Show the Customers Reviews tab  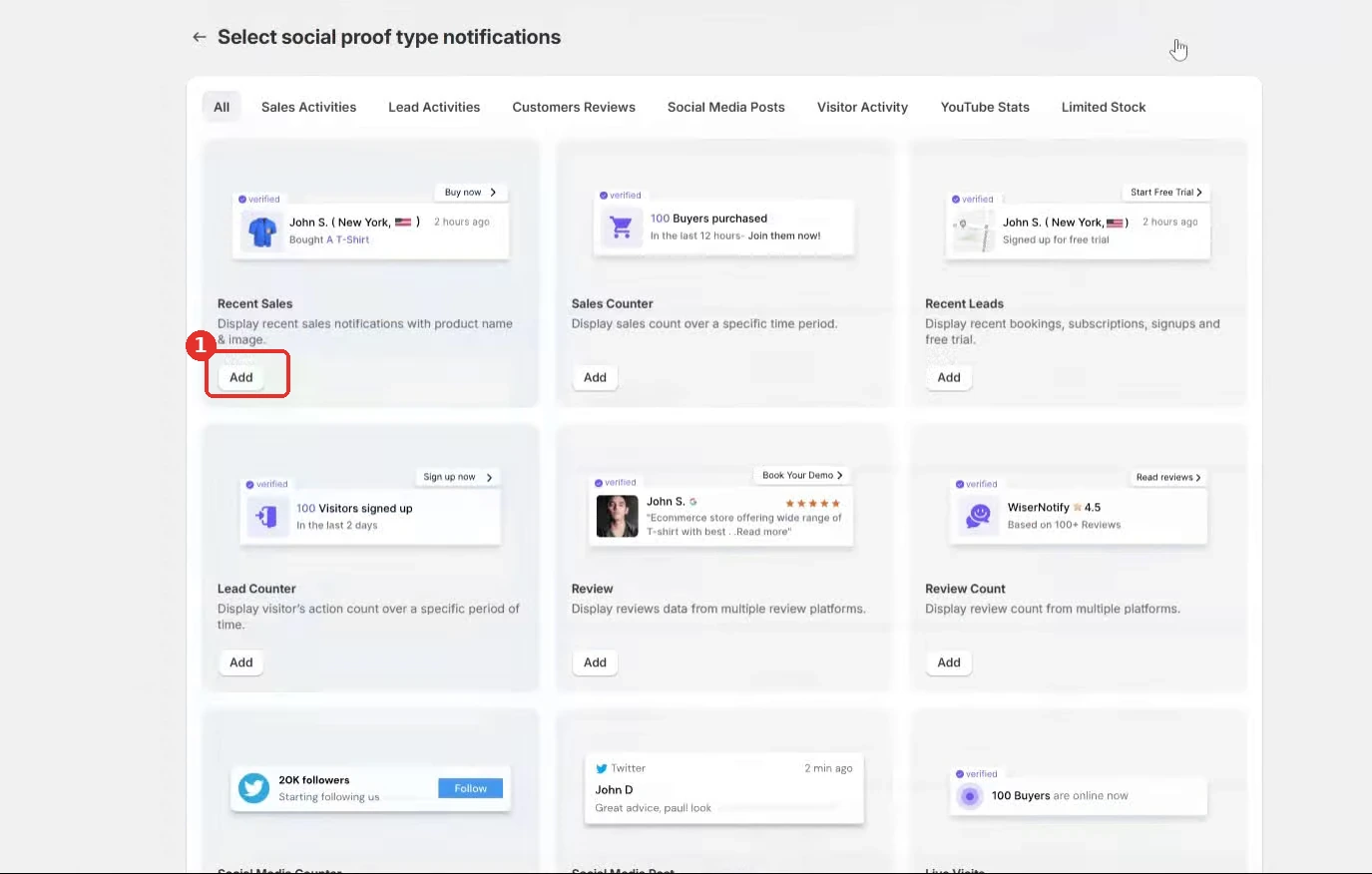574,107
